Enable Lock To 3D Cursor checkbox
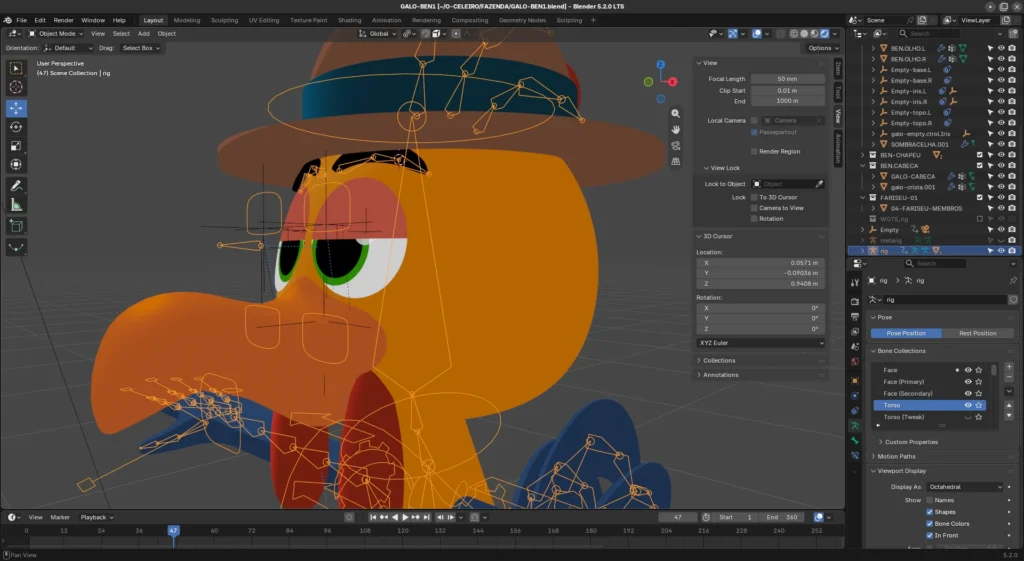This screenshot has height=561, width=1024. pyautogui.click(x=754, y=197)
